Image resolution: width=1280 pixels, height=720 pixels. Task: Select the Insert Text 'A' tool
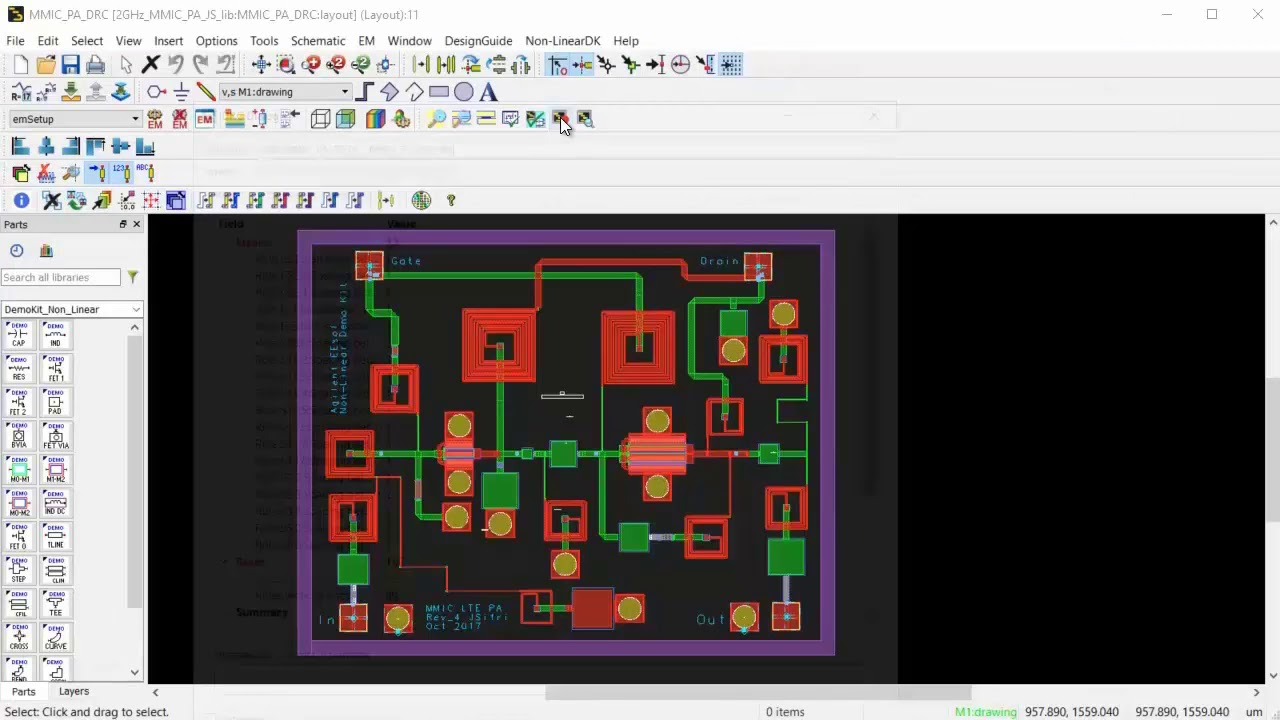coord(488,92)
